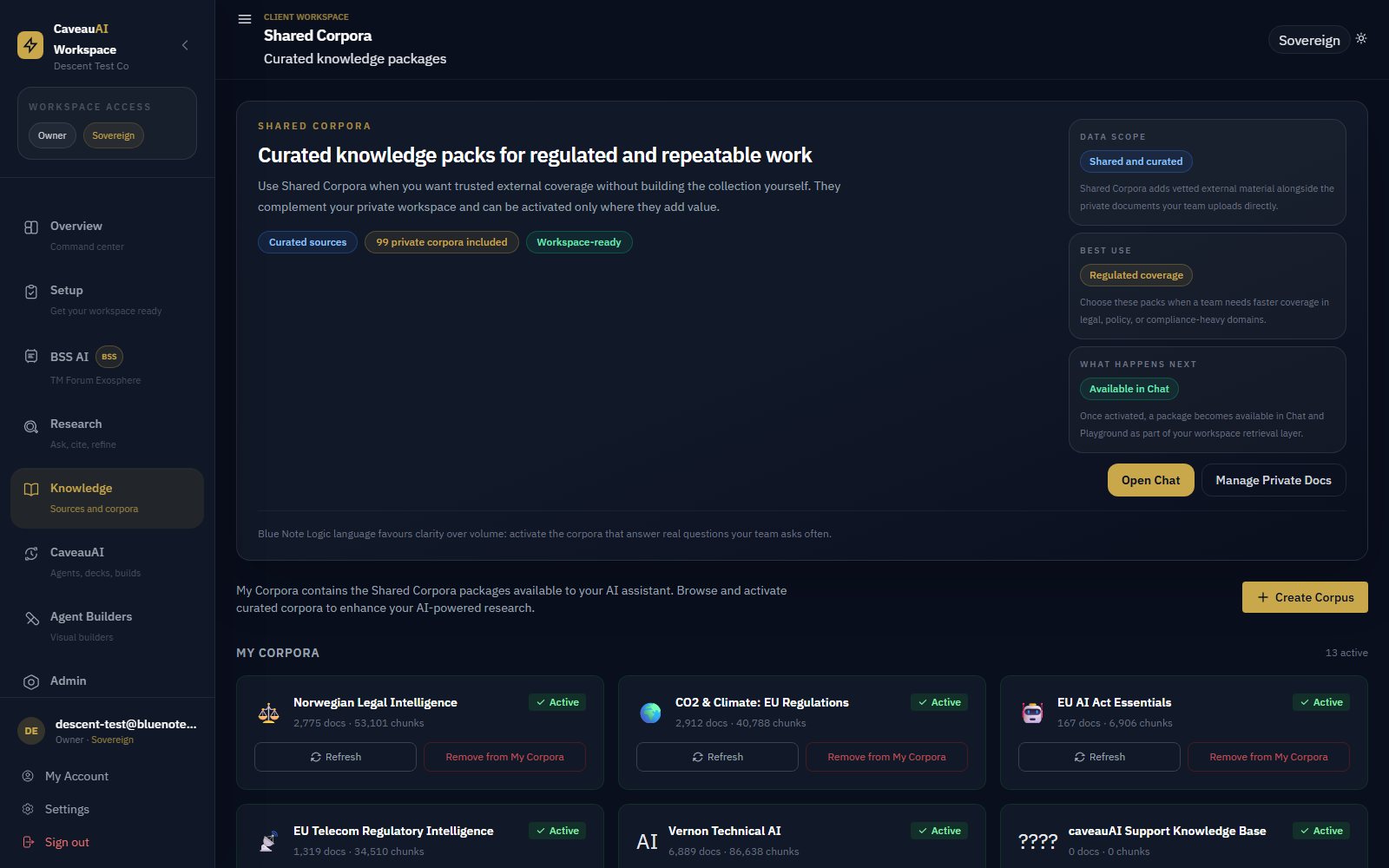Click the EU Telecom satellite dish icon
Screen dimensions: 1389x868
pyautogui.click(x=269, y=841)
